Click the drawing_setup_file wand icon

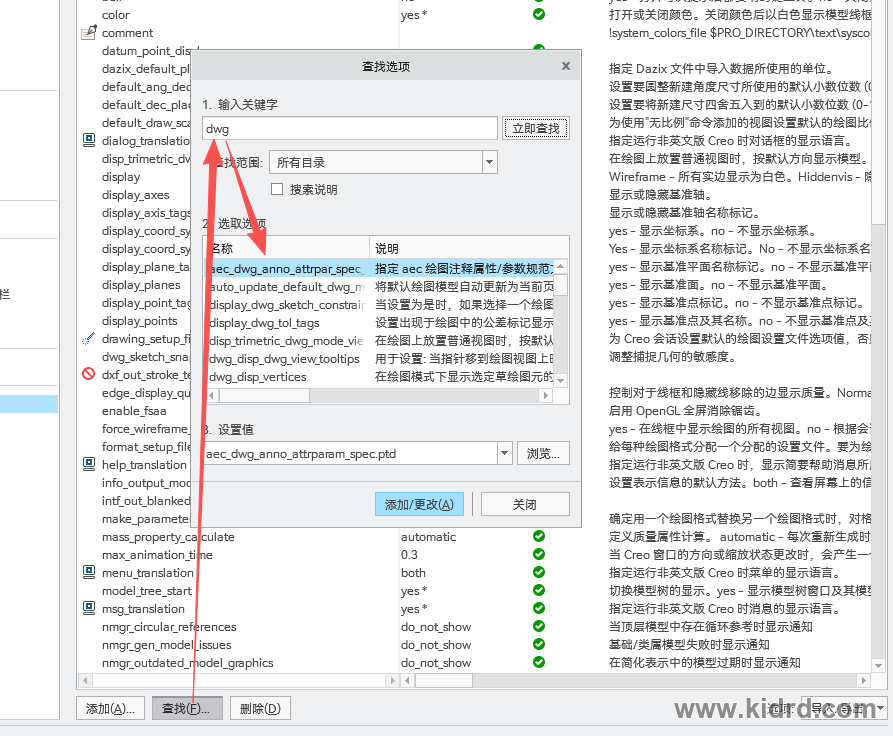88,339
